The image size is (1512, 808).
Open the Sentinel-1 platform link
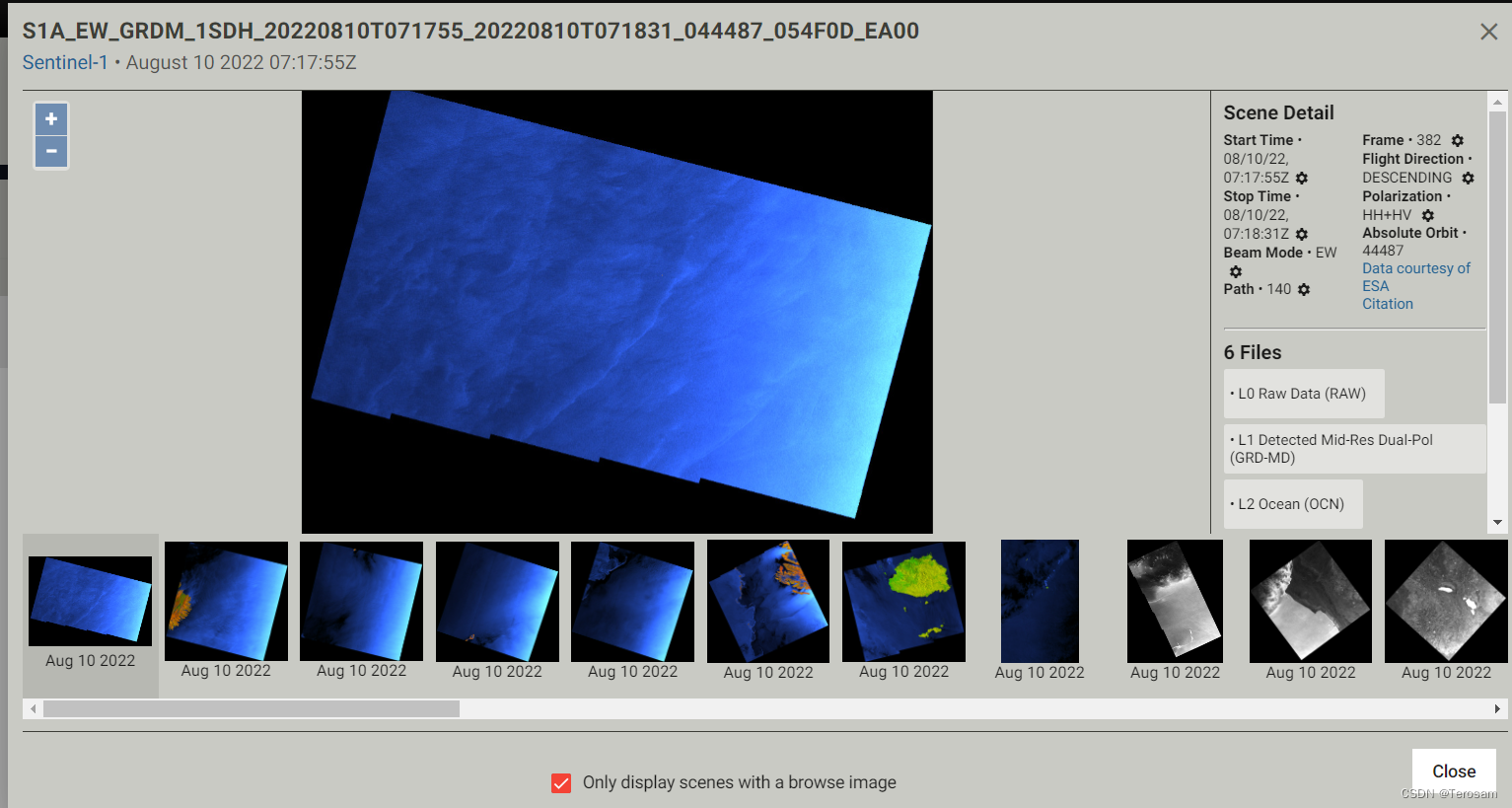[65, 61]
